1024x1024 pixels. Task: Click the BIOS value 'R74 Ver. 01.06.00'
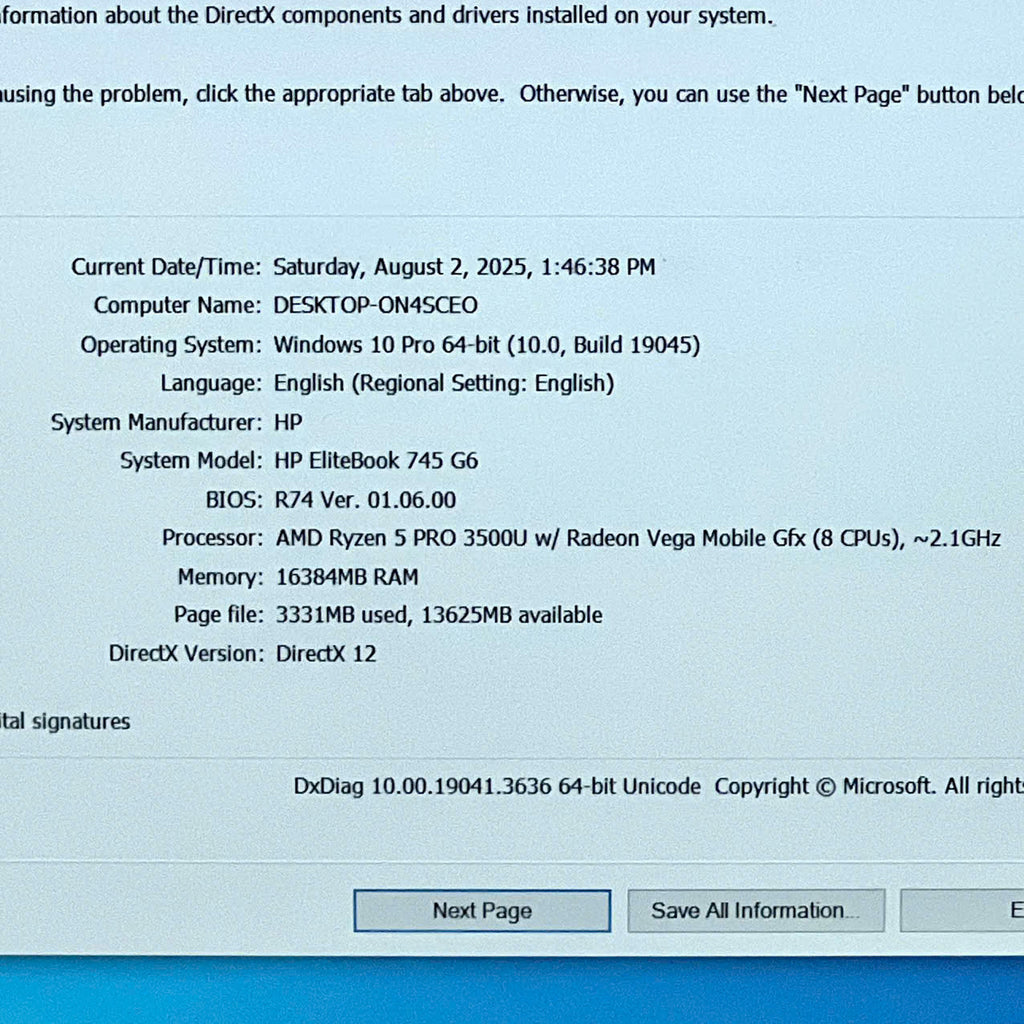[365, 500]
